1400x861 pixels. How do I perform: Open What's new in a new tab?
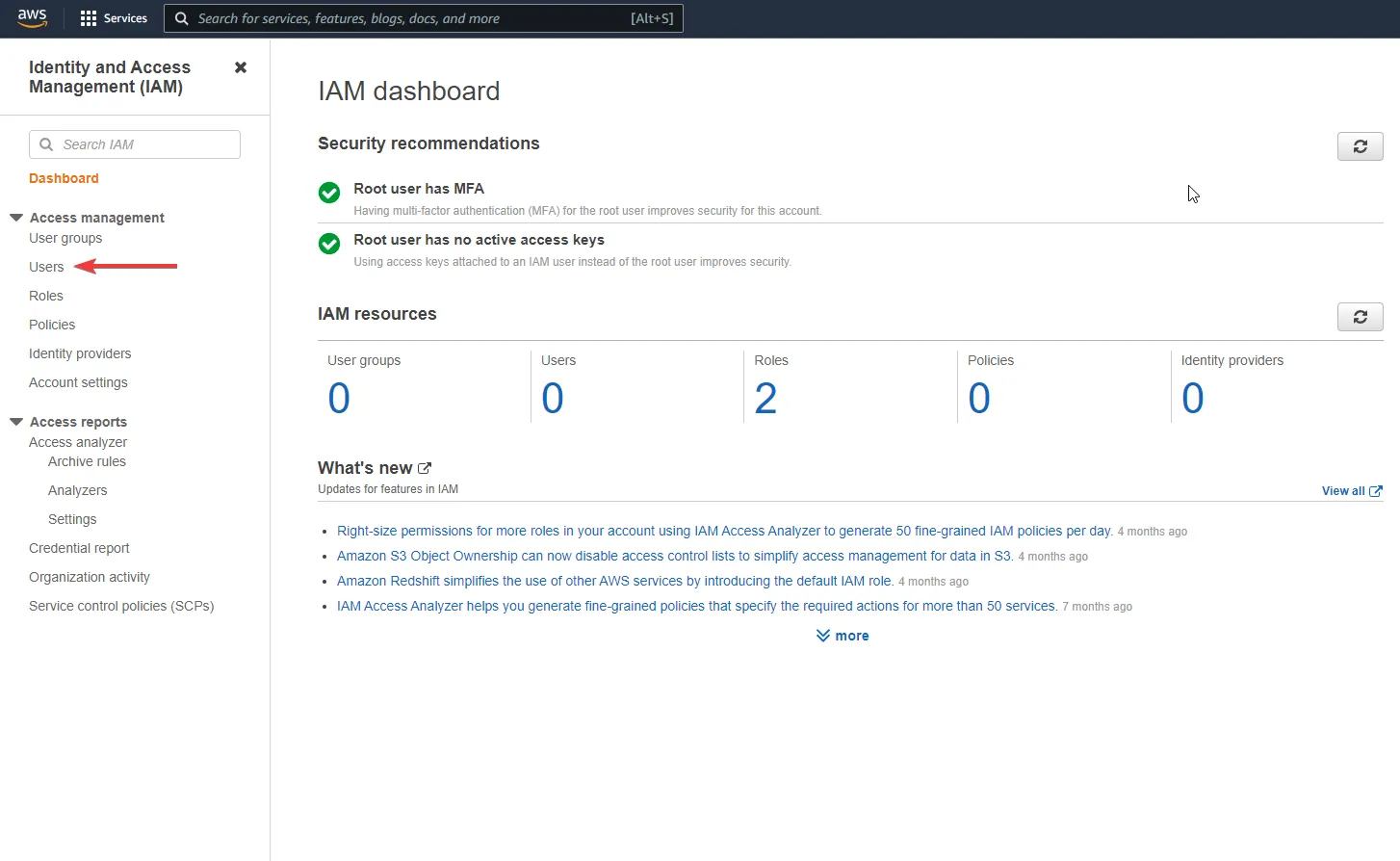(425, 468)
